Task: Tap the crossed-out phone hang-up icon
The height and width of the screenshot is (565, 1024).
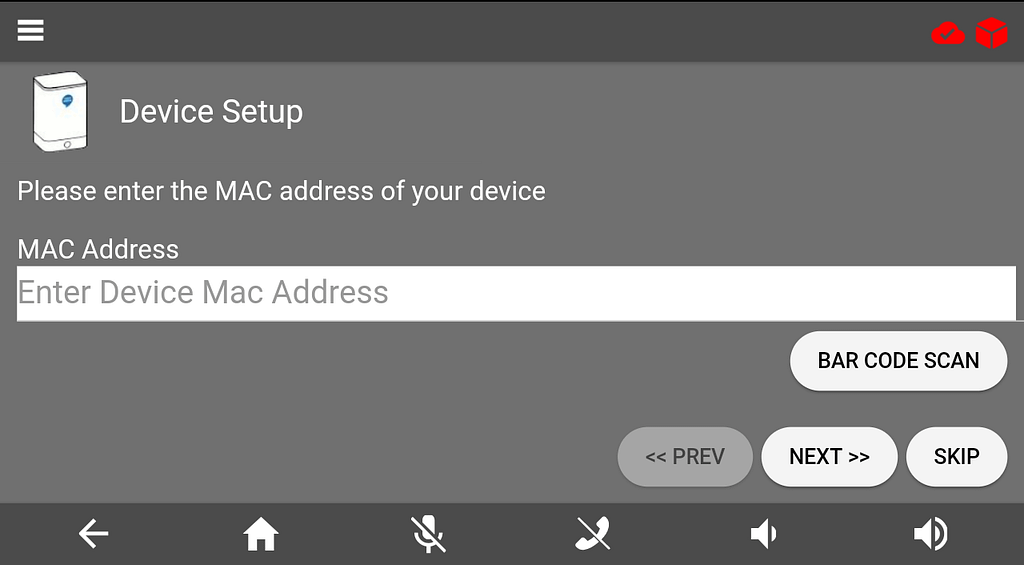Action: (593, 534)
